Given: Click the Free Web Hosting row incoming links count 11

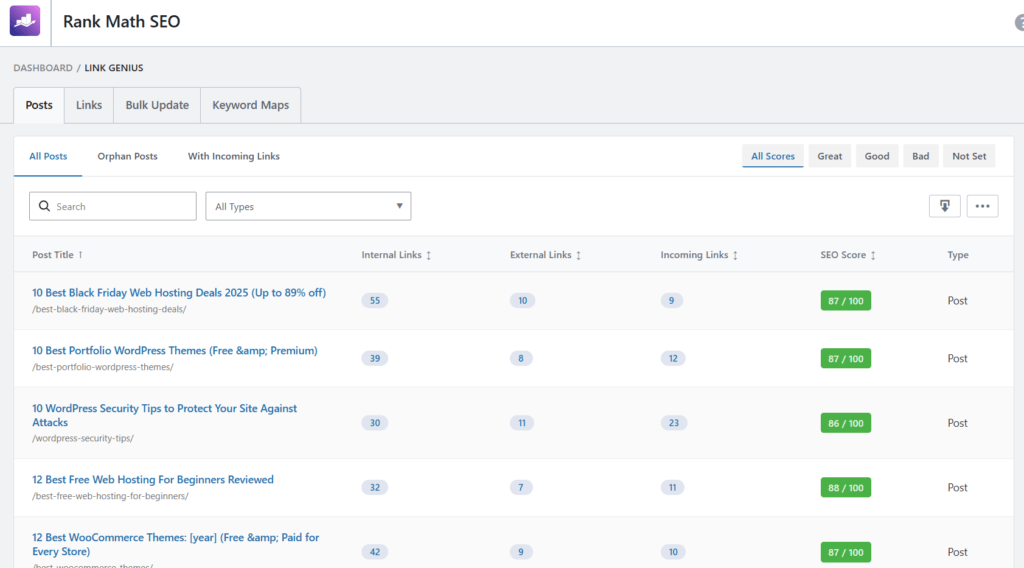Looking at the screenshot, I should tap(672, 488).
